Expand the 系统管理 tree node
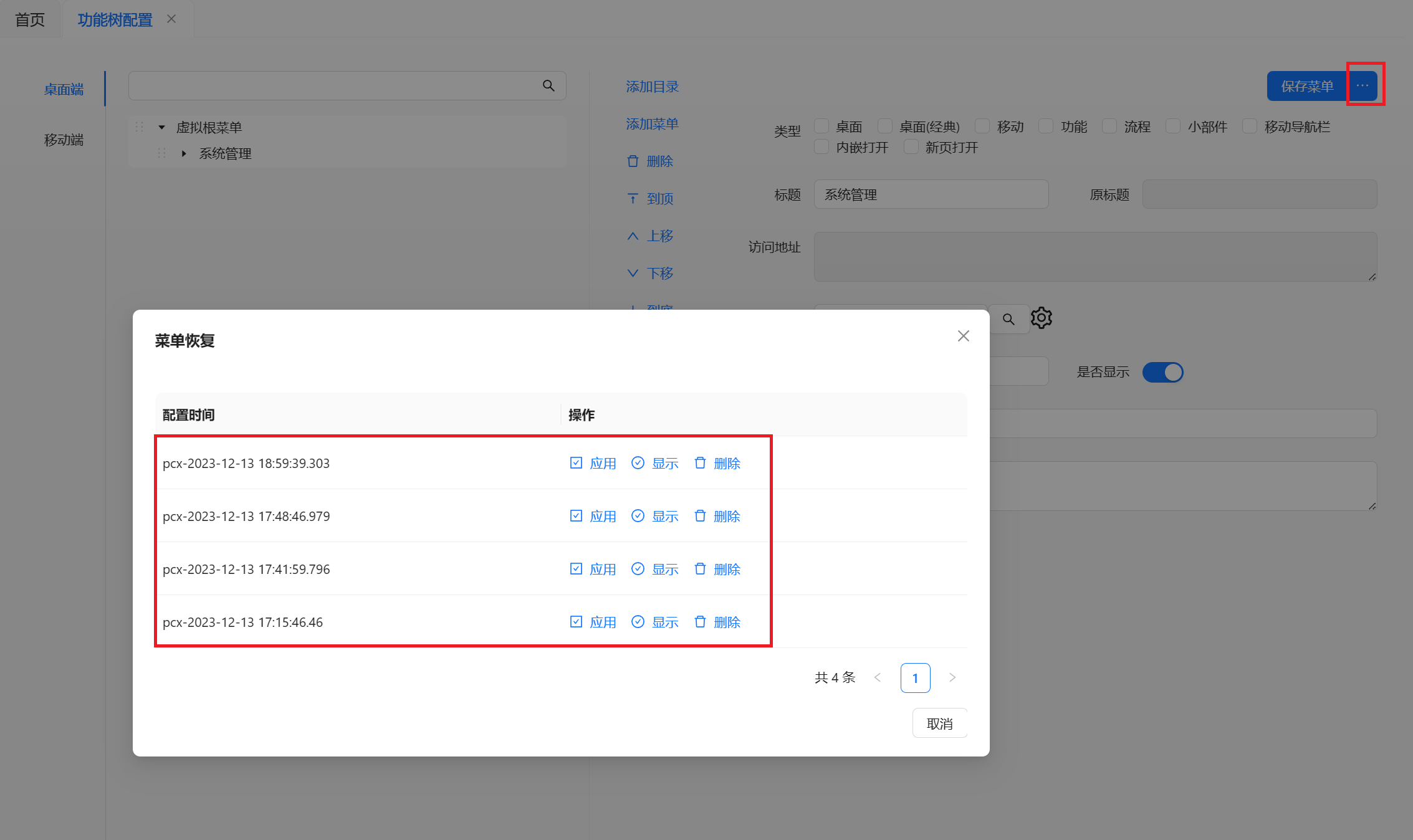 click(x=184, y=153)
